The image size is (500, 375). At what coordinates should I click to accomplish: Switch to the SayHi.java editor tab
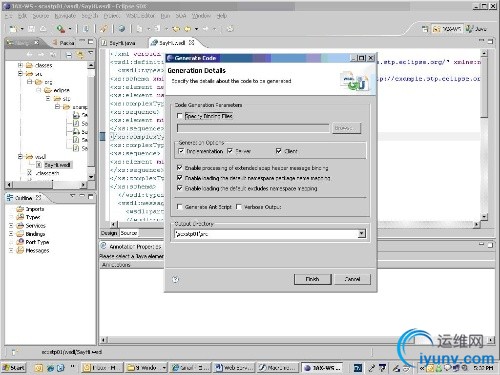coord(122,43)
